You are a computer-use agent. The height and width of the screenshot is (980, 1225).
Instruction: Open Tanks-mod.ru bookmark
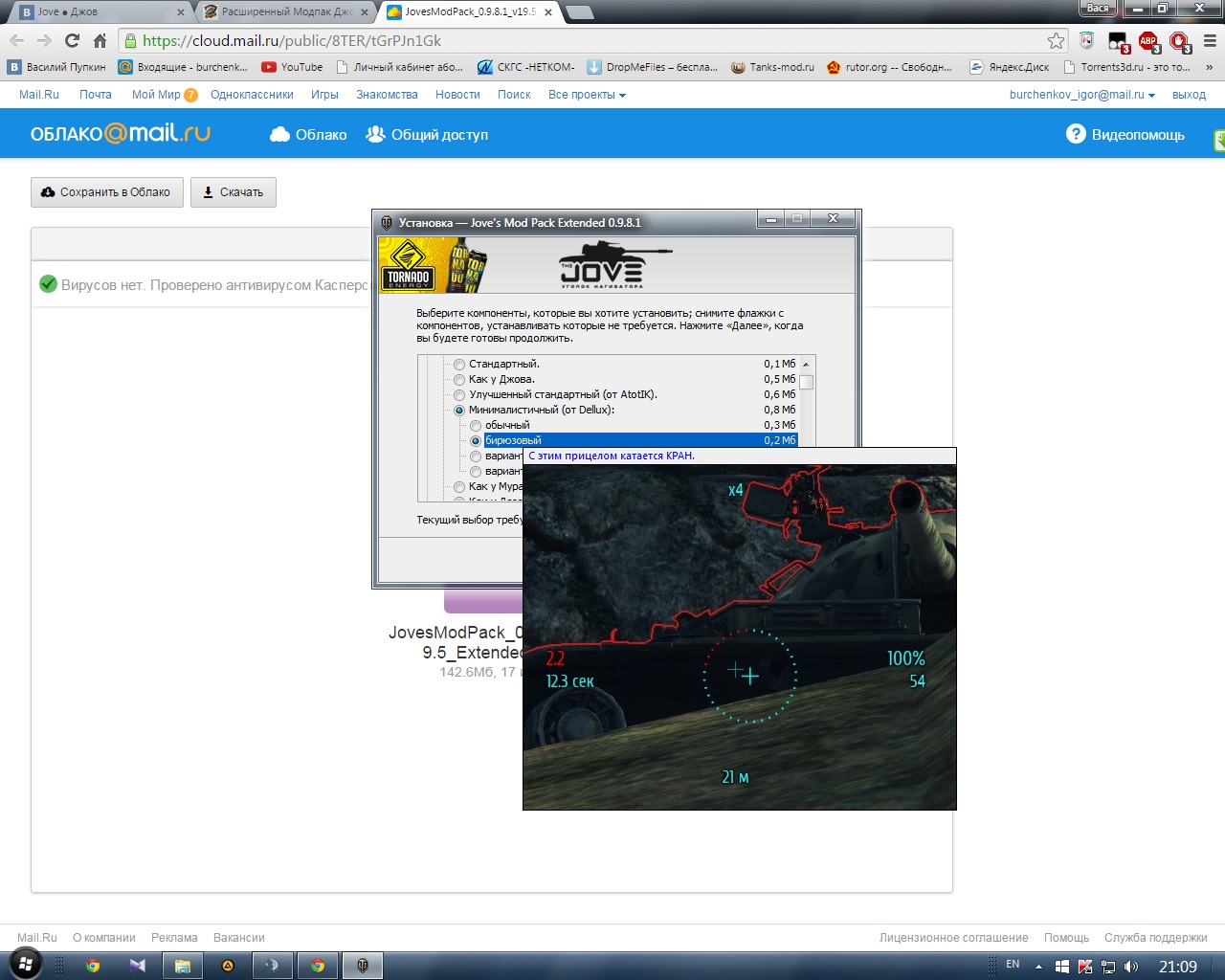coord(772,67)
